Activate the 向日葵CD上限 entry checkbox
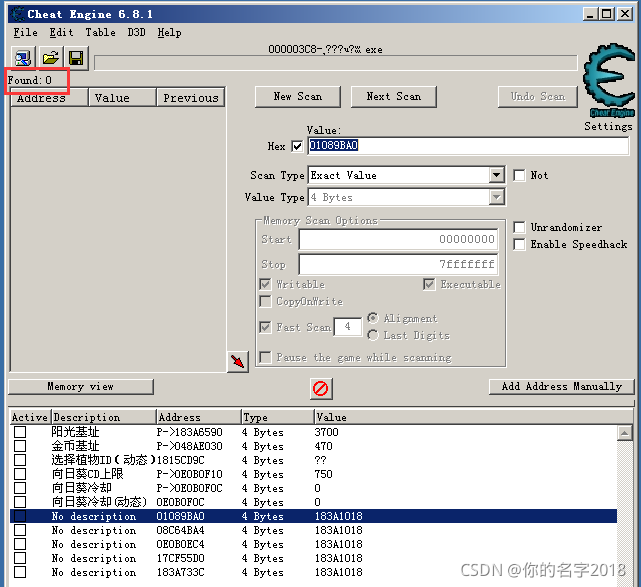This screenshot has width=641, height=587. coord(20,474)
